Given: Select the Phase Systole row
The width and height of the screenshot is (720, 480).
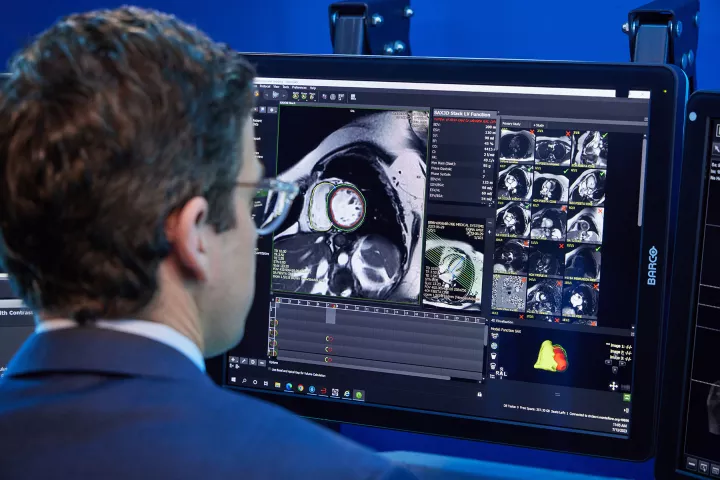Looking at the screenshot, I should pos(463,174).
